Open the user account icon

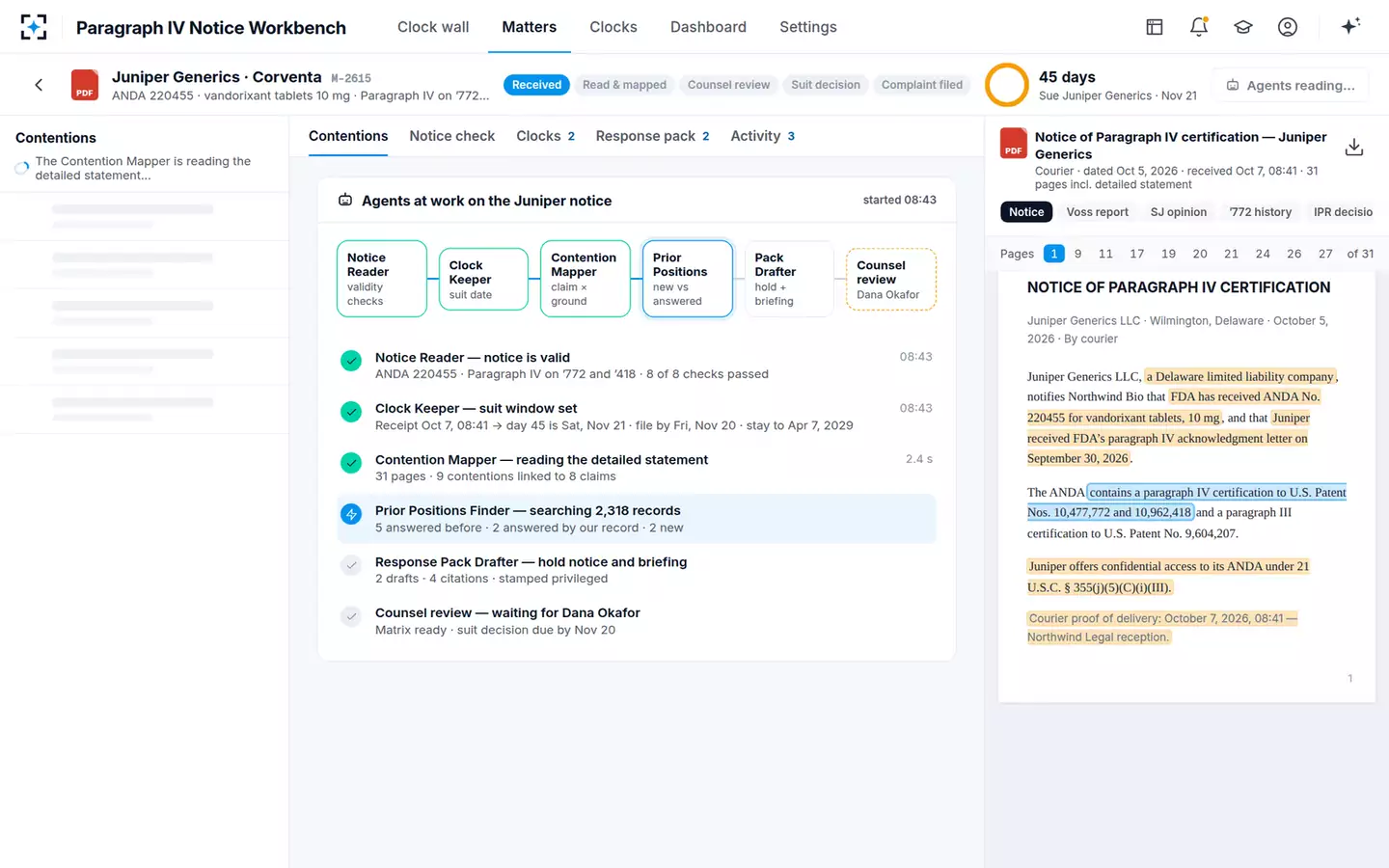pos(1288,27)
